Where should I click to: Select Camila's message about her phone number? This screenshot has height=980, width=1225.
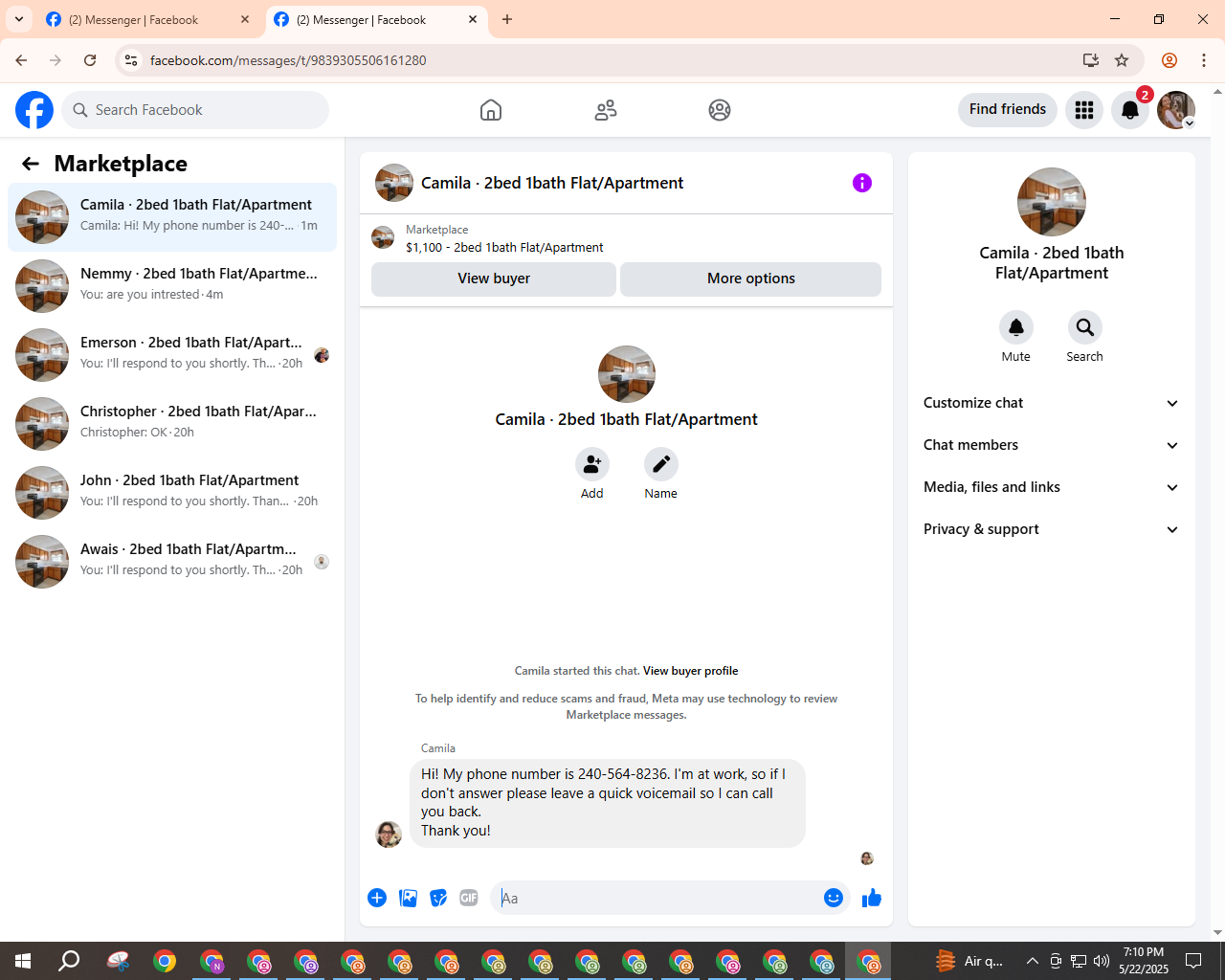(608, 803)
